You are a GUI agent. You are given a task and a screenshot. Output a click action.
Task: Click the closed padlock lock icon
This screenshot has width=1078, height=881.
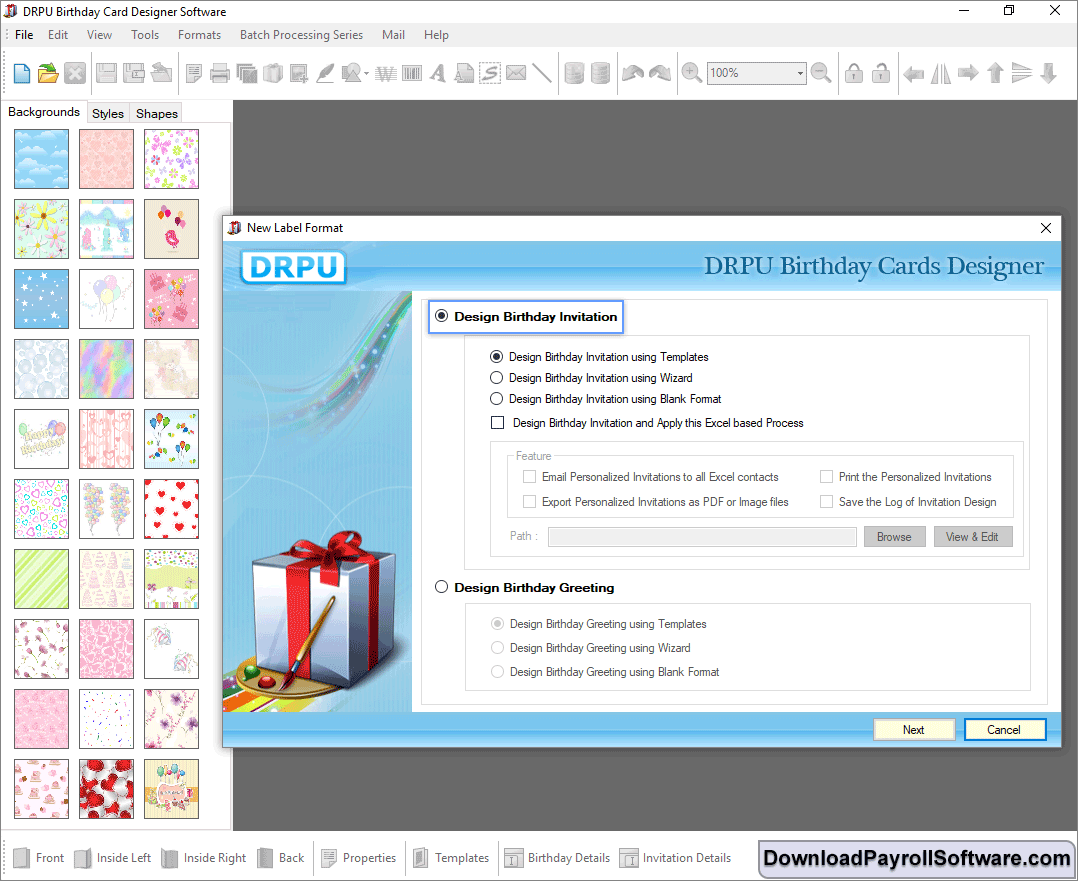tap(854, 73)
